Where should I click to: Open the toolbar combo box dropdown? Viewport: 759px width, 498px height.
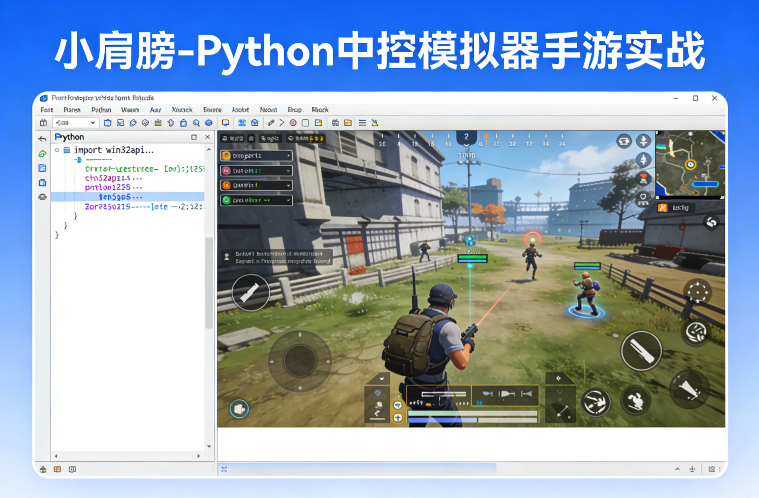[x=76, y=123]
